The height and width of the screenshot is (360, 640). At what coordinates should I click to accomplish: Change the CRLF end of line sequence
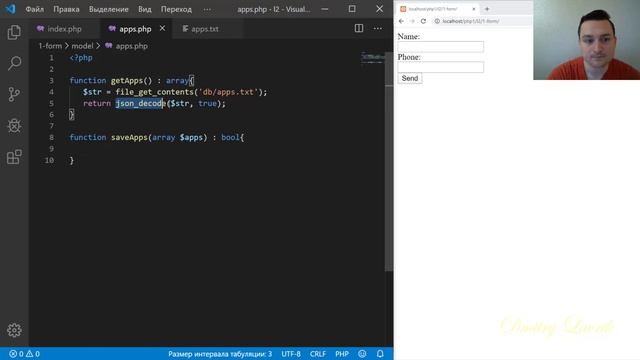click(318, 354)
